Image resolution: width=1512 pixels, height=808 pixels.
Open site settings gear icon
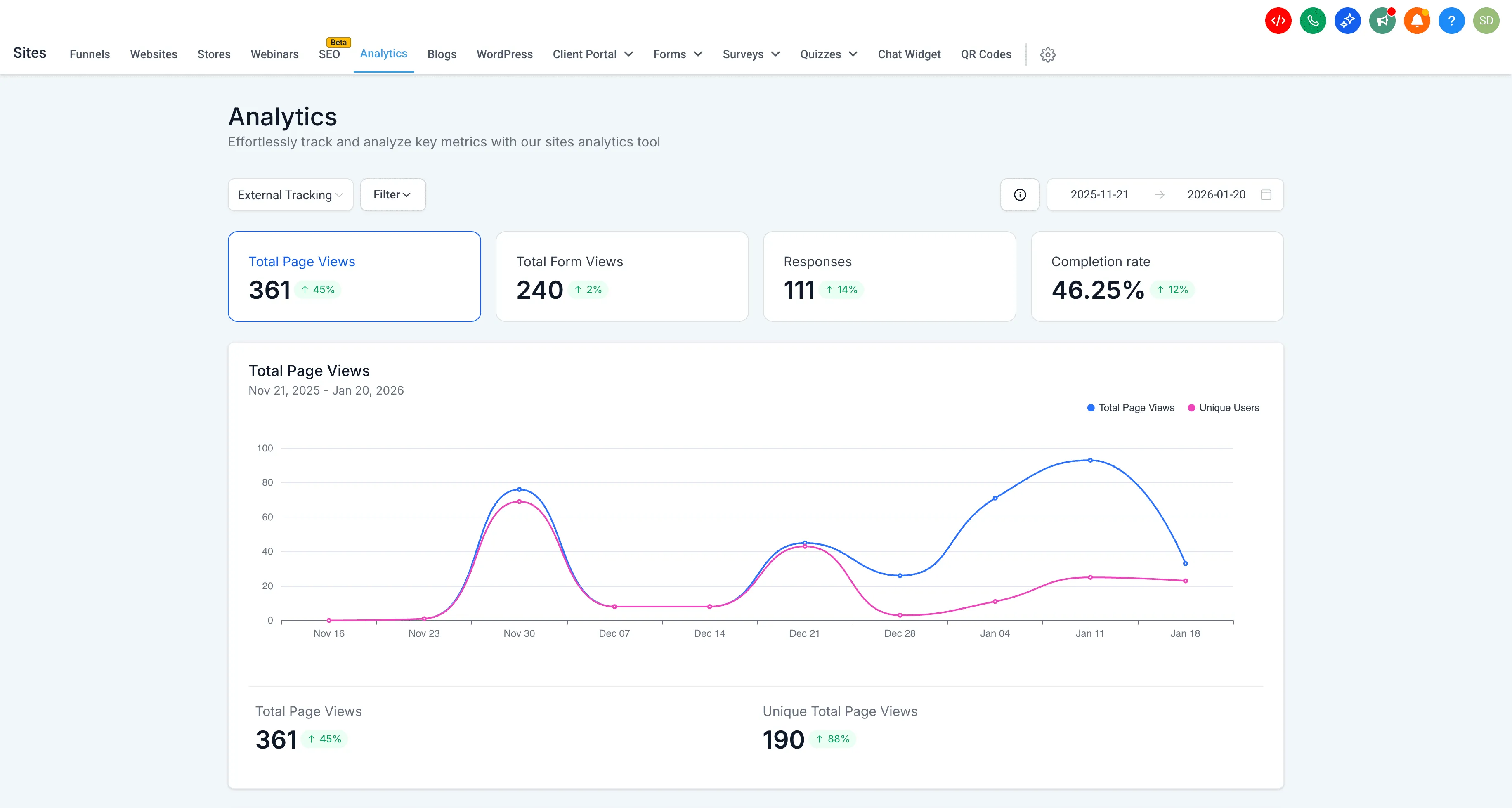(1048, 54)
